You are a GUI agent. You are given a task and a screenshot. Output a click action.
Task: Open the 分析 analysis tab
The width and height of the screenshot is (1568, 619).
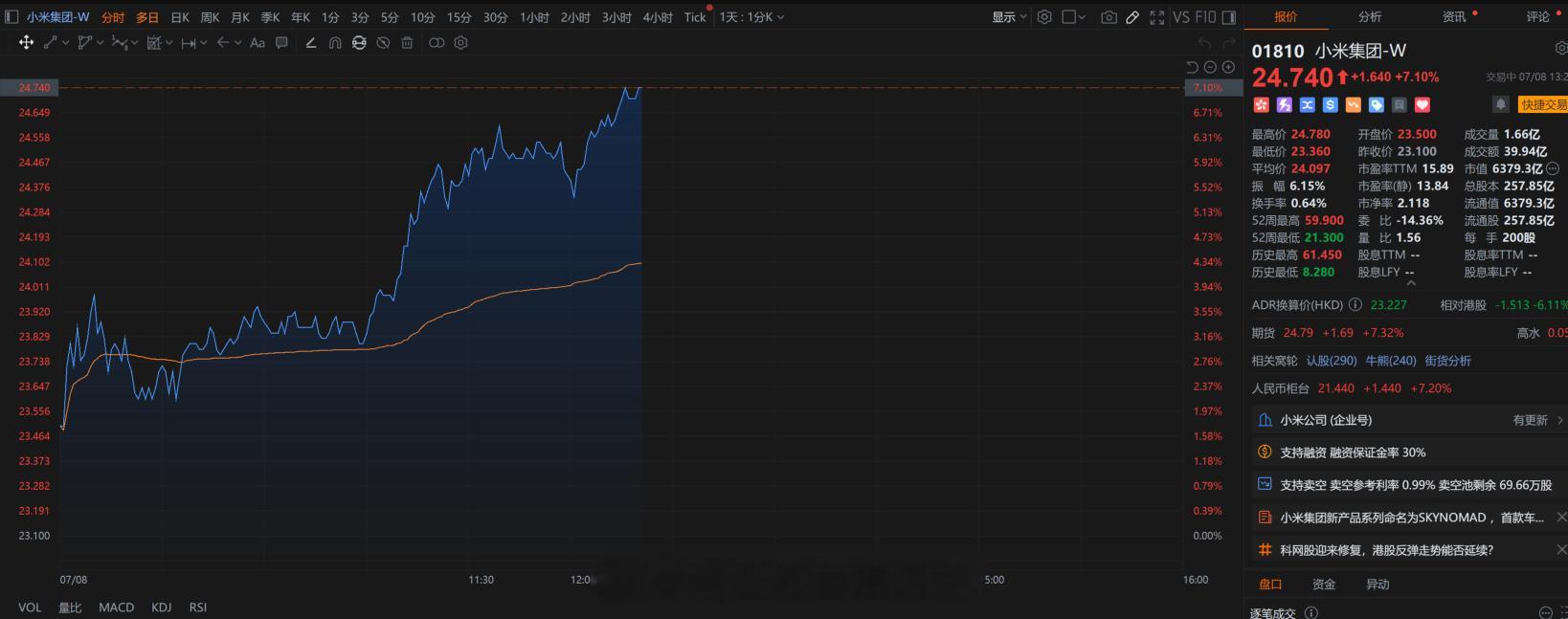[1370, 16]
